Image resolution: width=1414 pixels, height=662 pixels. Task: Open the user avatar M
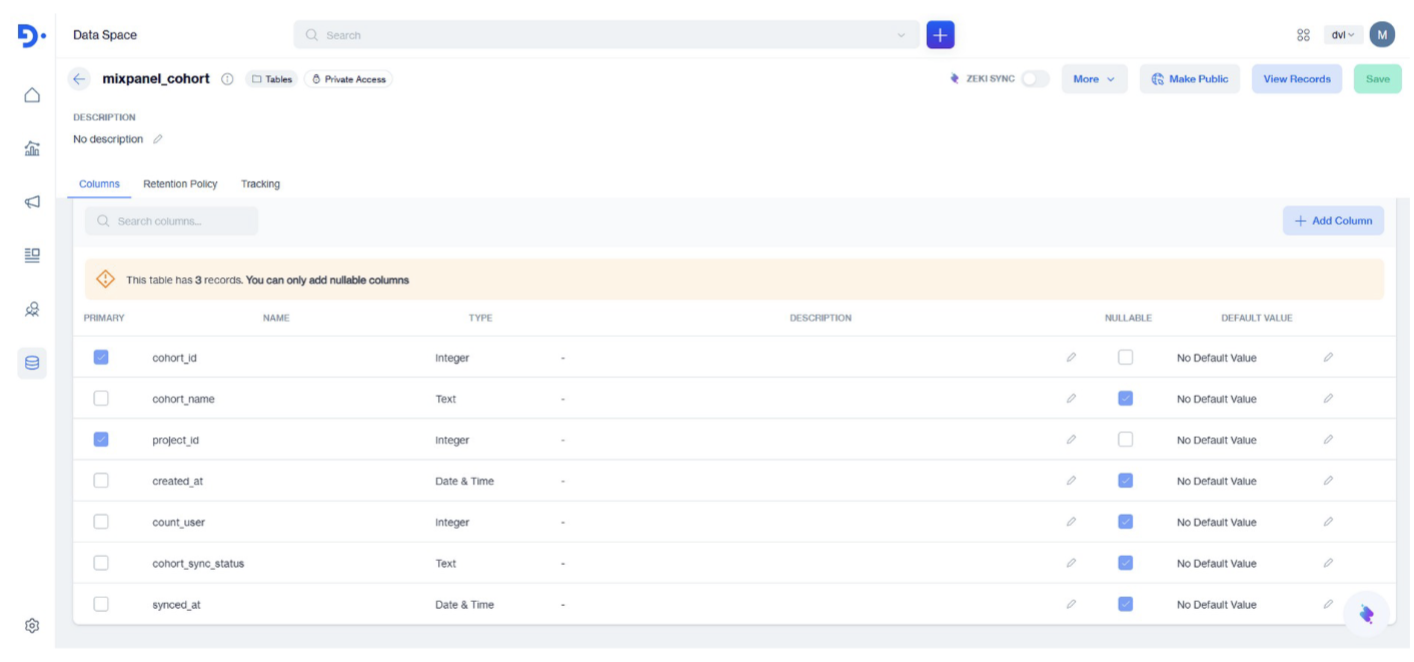click(1382, 35)
